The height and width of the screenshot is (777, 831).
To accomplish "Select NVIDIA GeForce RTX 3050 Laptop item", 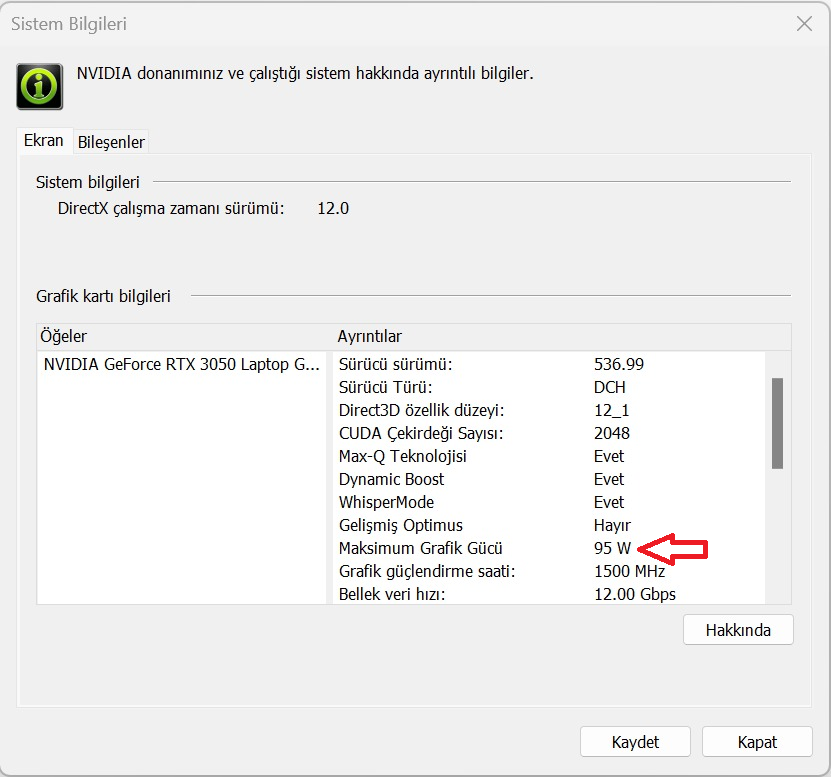I will coord(181,365).
